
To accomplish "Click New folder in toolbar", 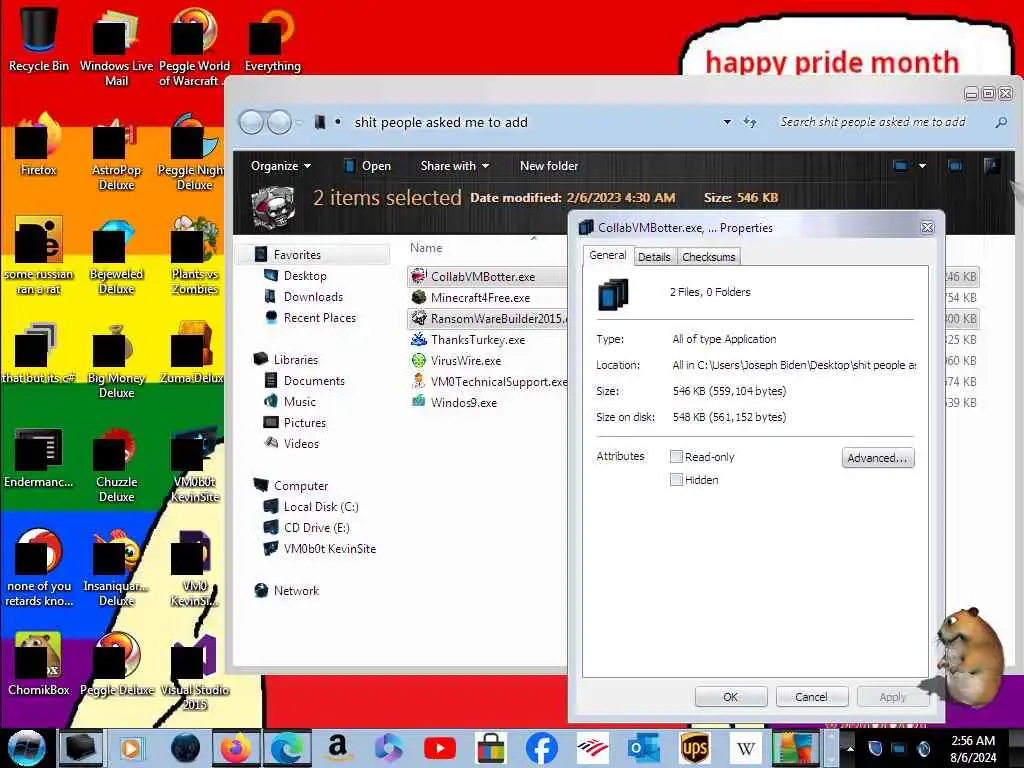I will tap(549, 166).
